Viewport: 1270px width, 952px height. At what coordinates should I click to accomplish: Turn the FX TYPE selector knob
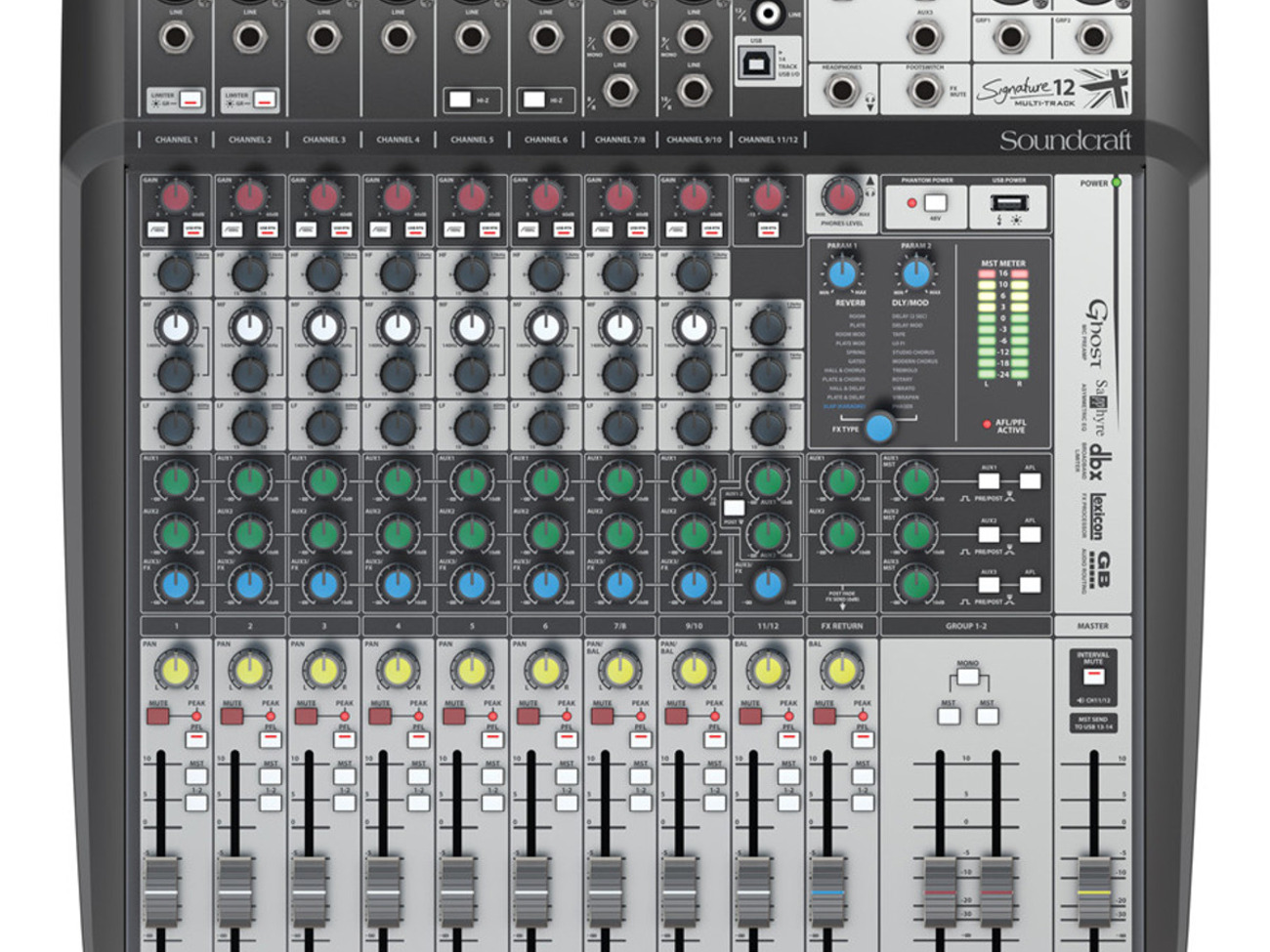(879, 427)
